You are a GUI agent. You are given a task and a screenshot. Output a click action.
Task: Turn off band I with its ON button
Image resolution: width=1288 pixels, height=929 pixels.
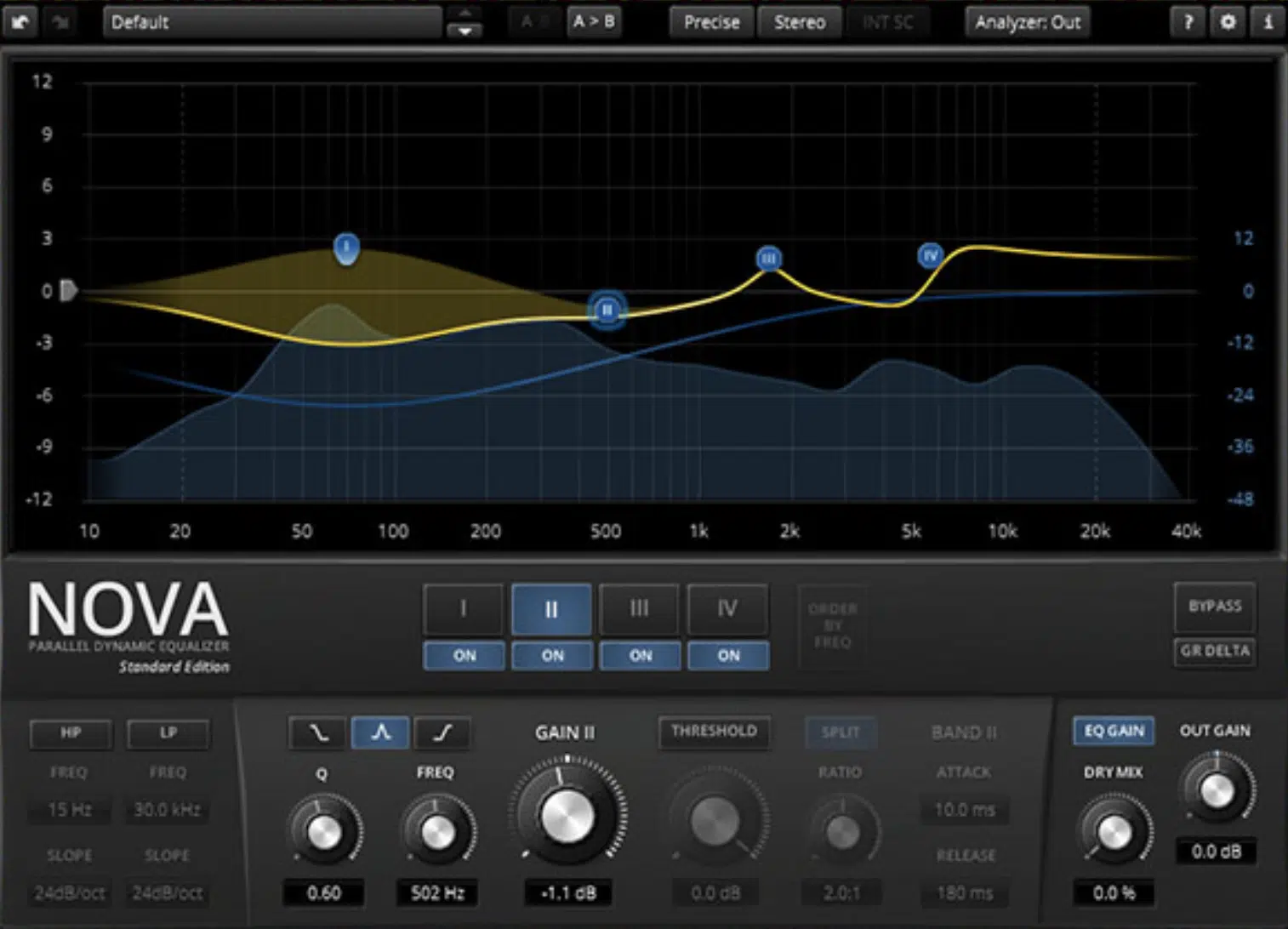[464, 656]
